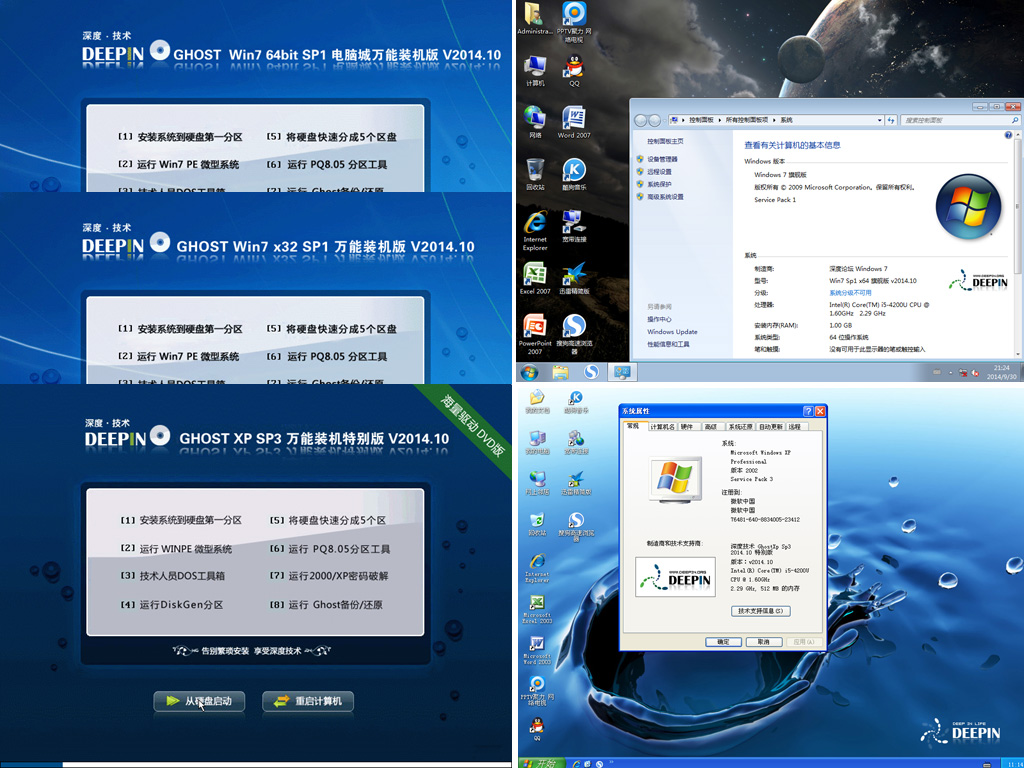
Task: Open 性能信息和工具 link in sidebar
Action: coord(668,344)
